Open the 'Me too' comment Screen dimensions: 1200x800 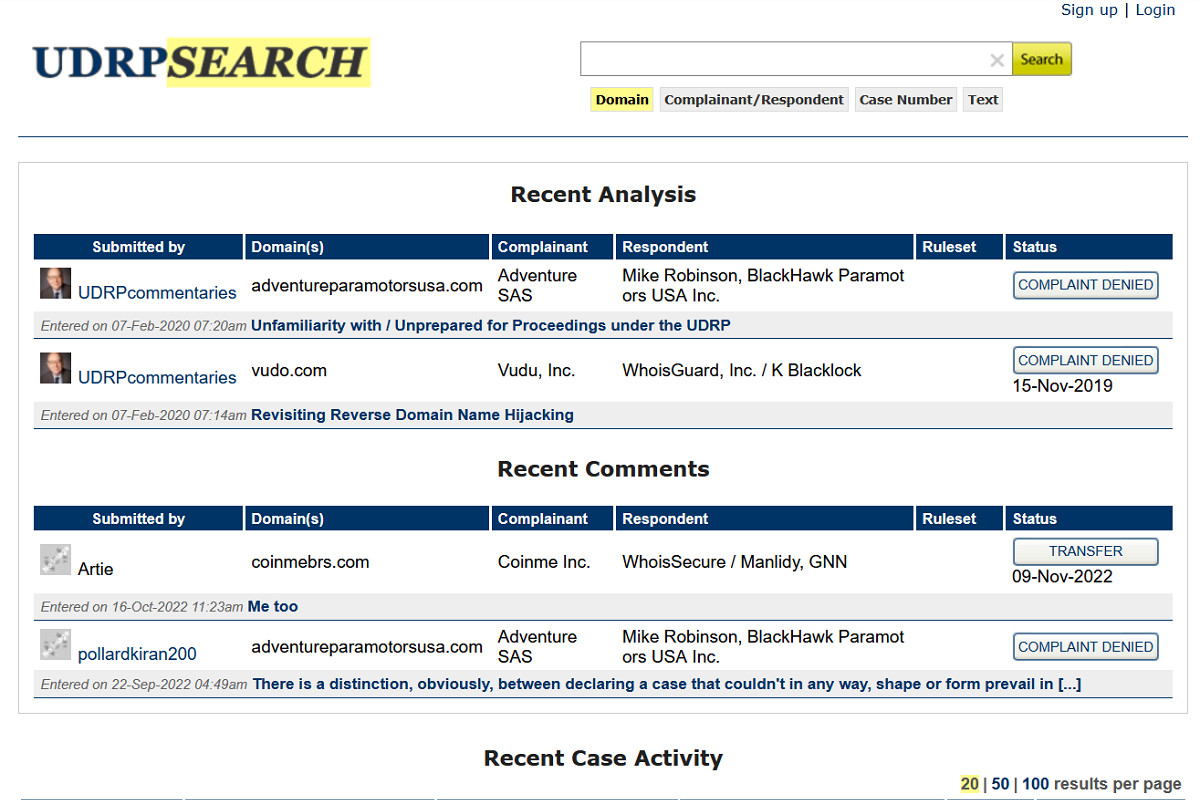pyautogui.click(x=273, y=607)
